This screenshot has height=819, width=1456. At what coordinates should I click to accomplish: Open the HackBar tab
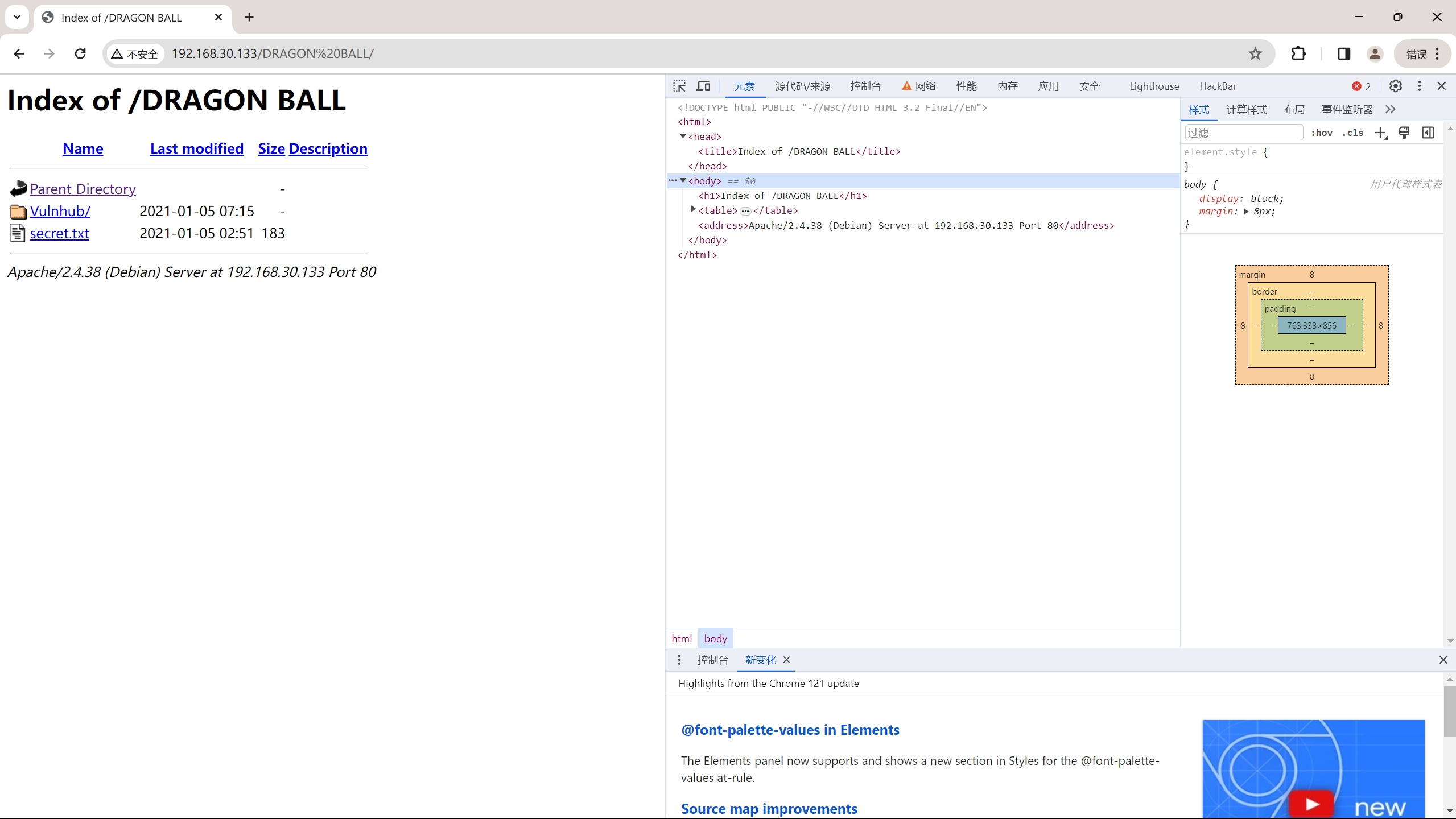click(x=1218, y=86)
